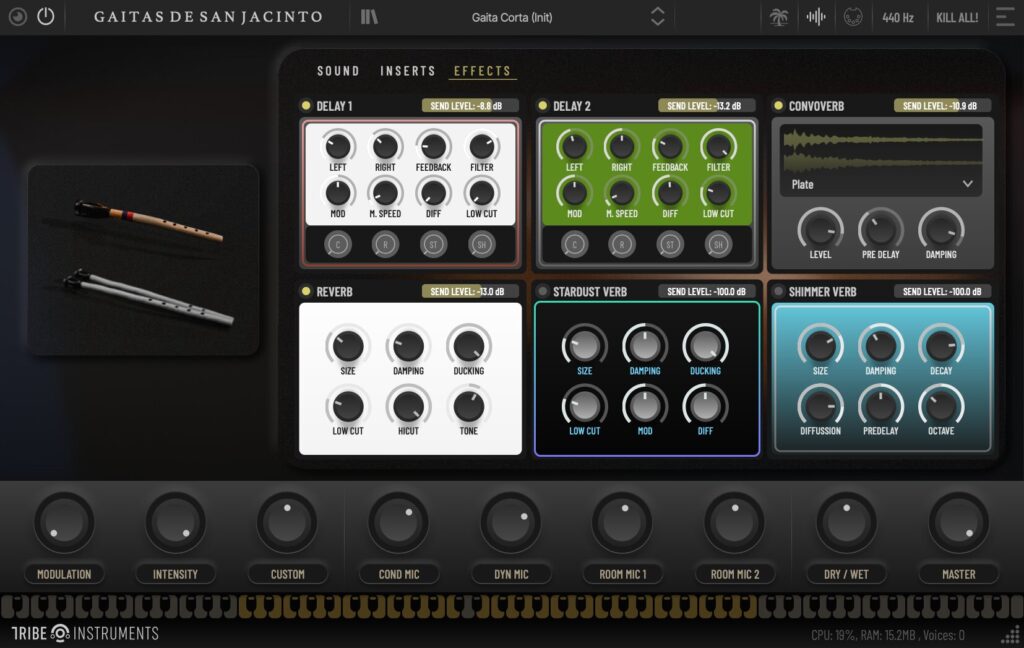This screenshot has width=1024, height=648.
Task: Click the Delay 2 ST mode button
Action: point(670,244)
